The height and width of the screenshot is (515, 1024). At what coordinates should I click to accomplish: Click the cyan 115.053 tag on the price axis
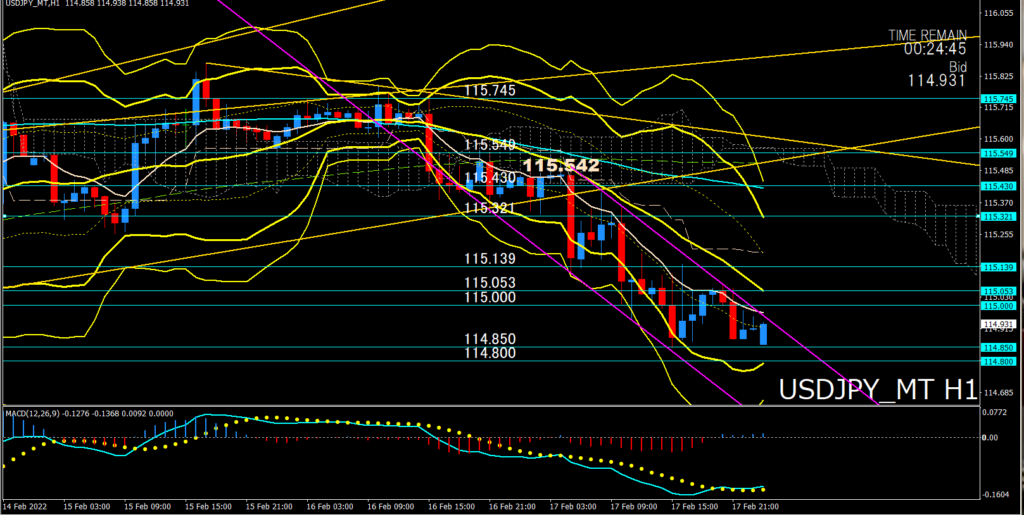[997, 291]
